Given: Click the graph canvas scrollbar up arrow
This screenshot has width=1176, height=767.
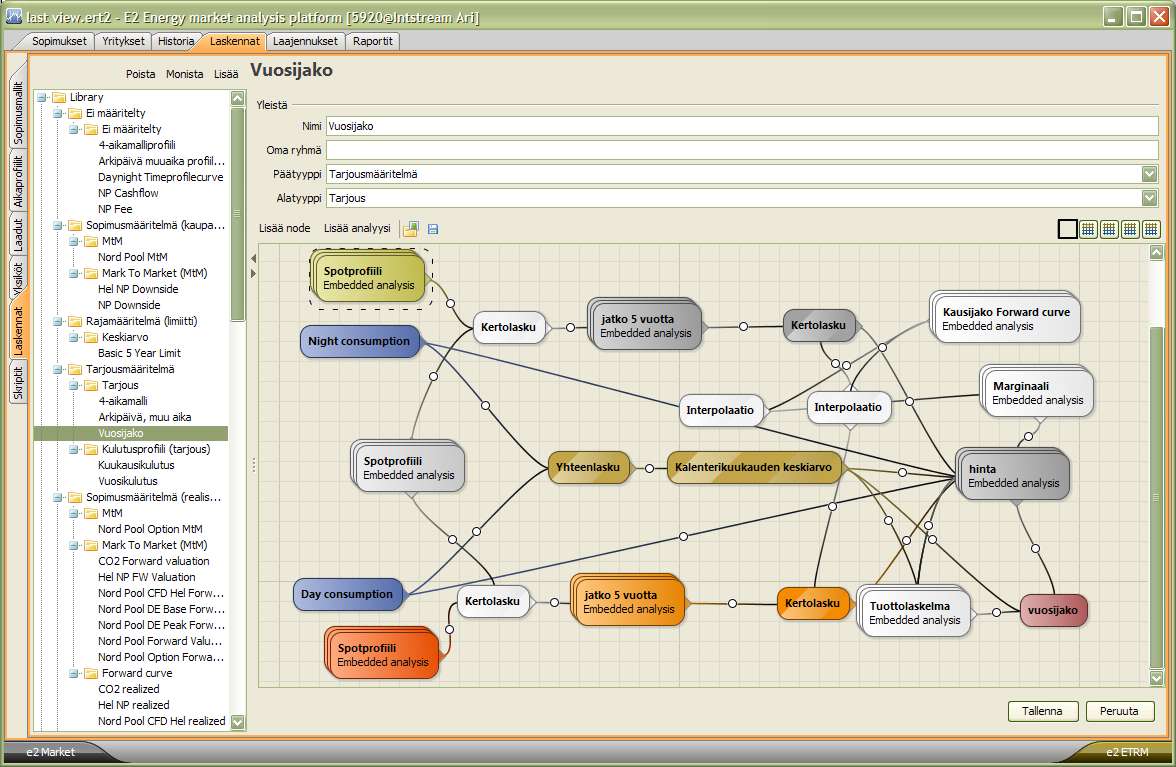Looking at the screenshot, I should pyautogui.click(x=1156, y=253).
